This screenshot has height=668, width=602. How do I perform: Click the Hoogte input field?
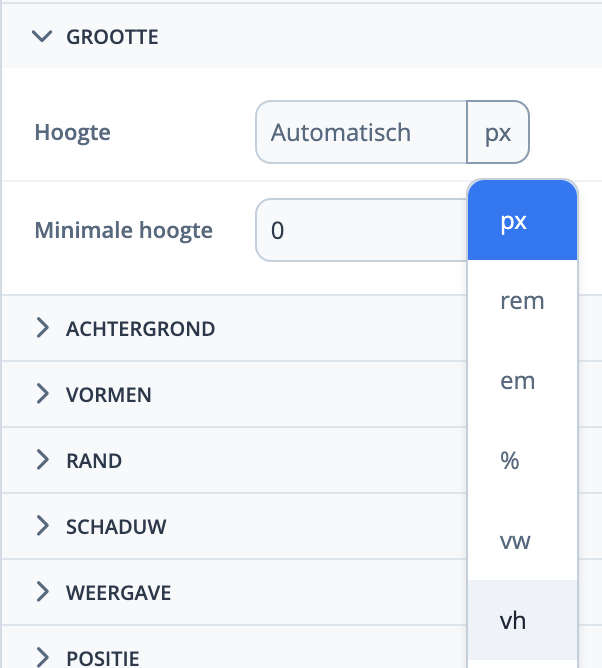361,132
